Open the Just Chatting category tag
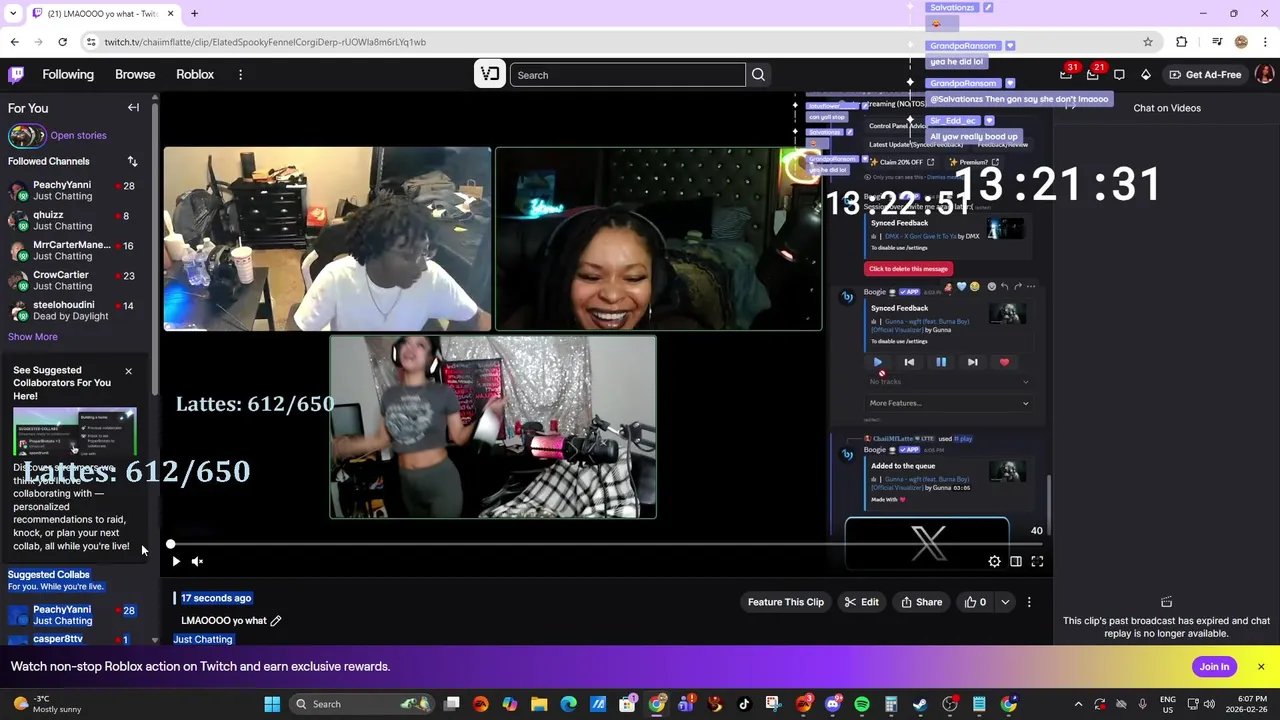 click(x=203, y=639)
